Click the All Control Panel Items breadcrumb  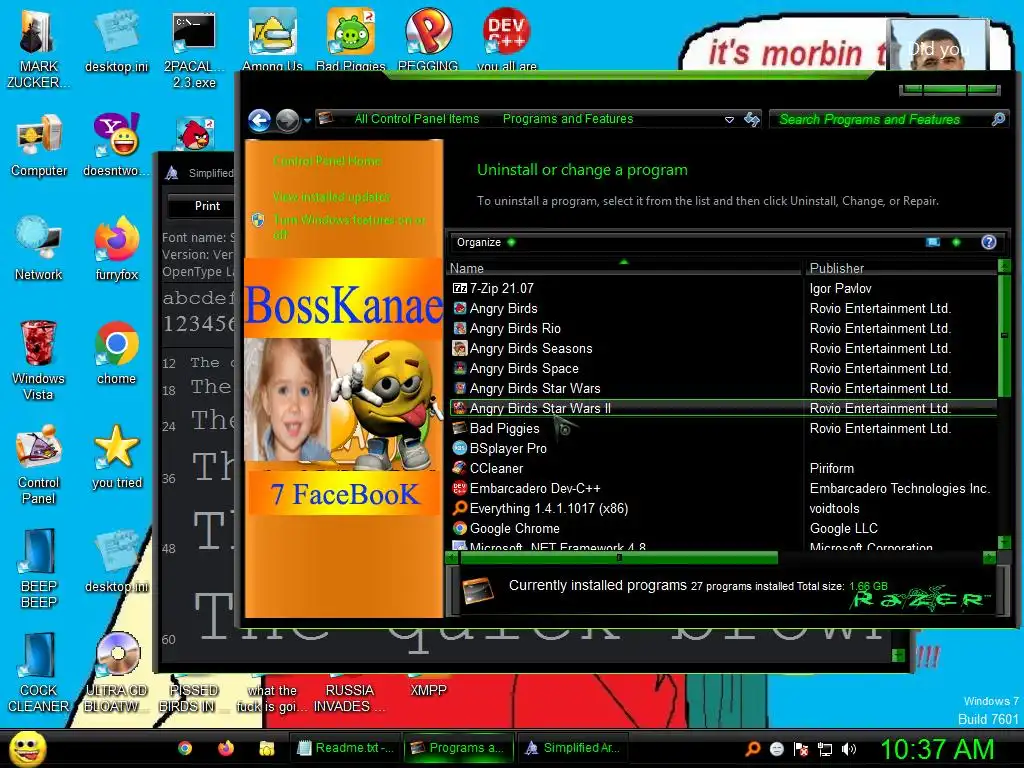[x=417, y=119]
